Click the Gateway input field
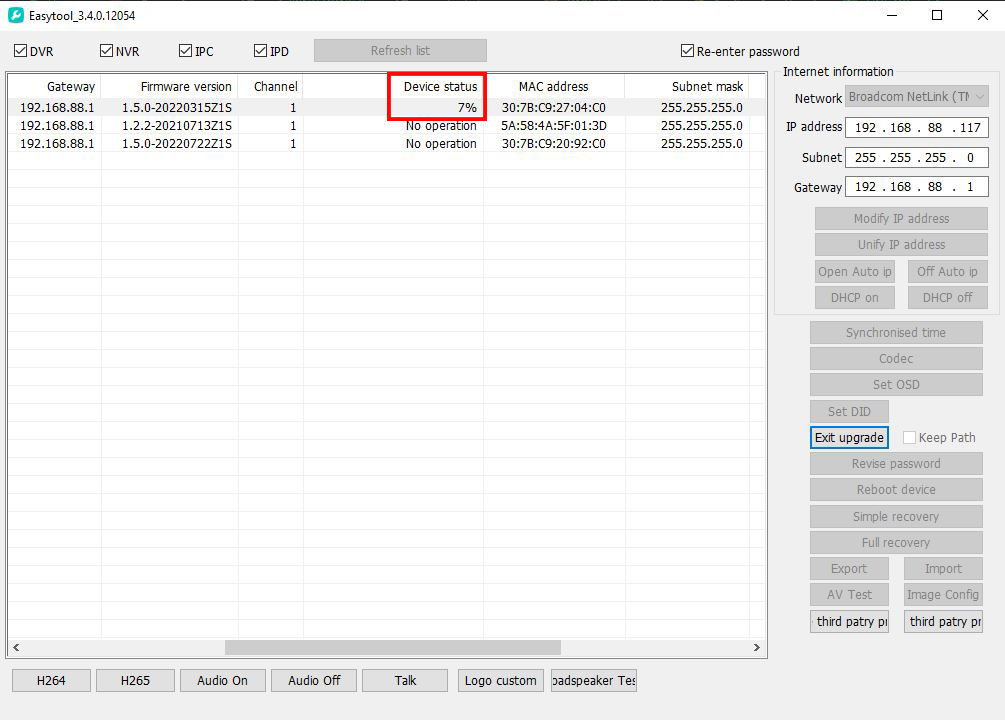The height and width of the screenshot is (720, 1005). [916, 188]
